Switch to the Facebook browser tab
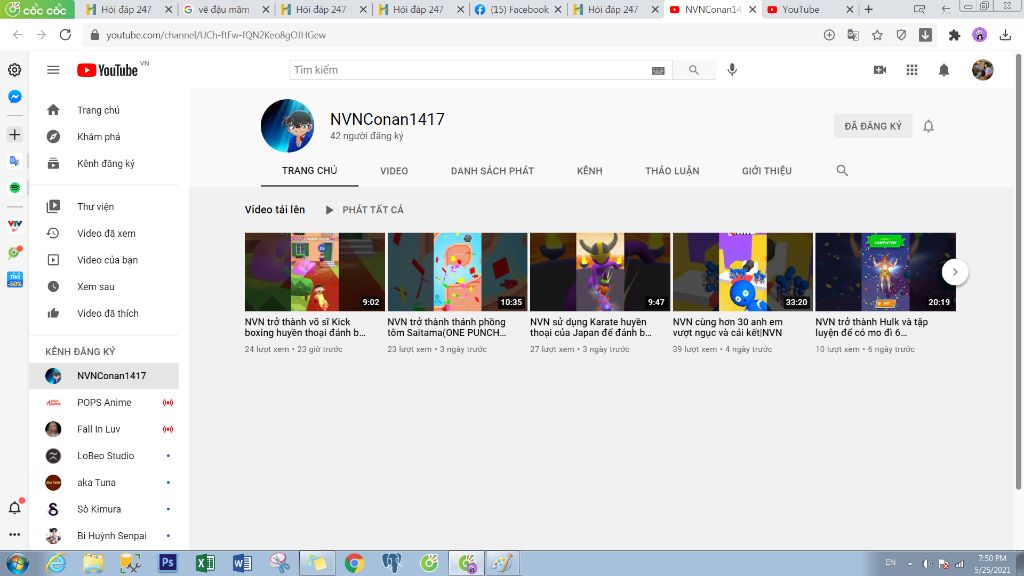 [x=519, y=9]
